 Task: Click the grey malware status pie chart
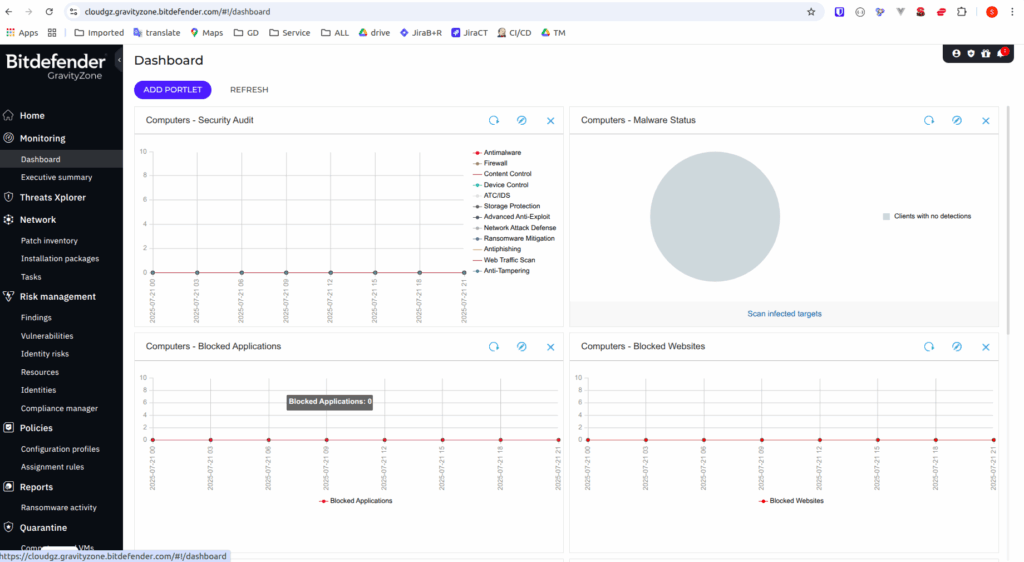[x=715, y=217]
